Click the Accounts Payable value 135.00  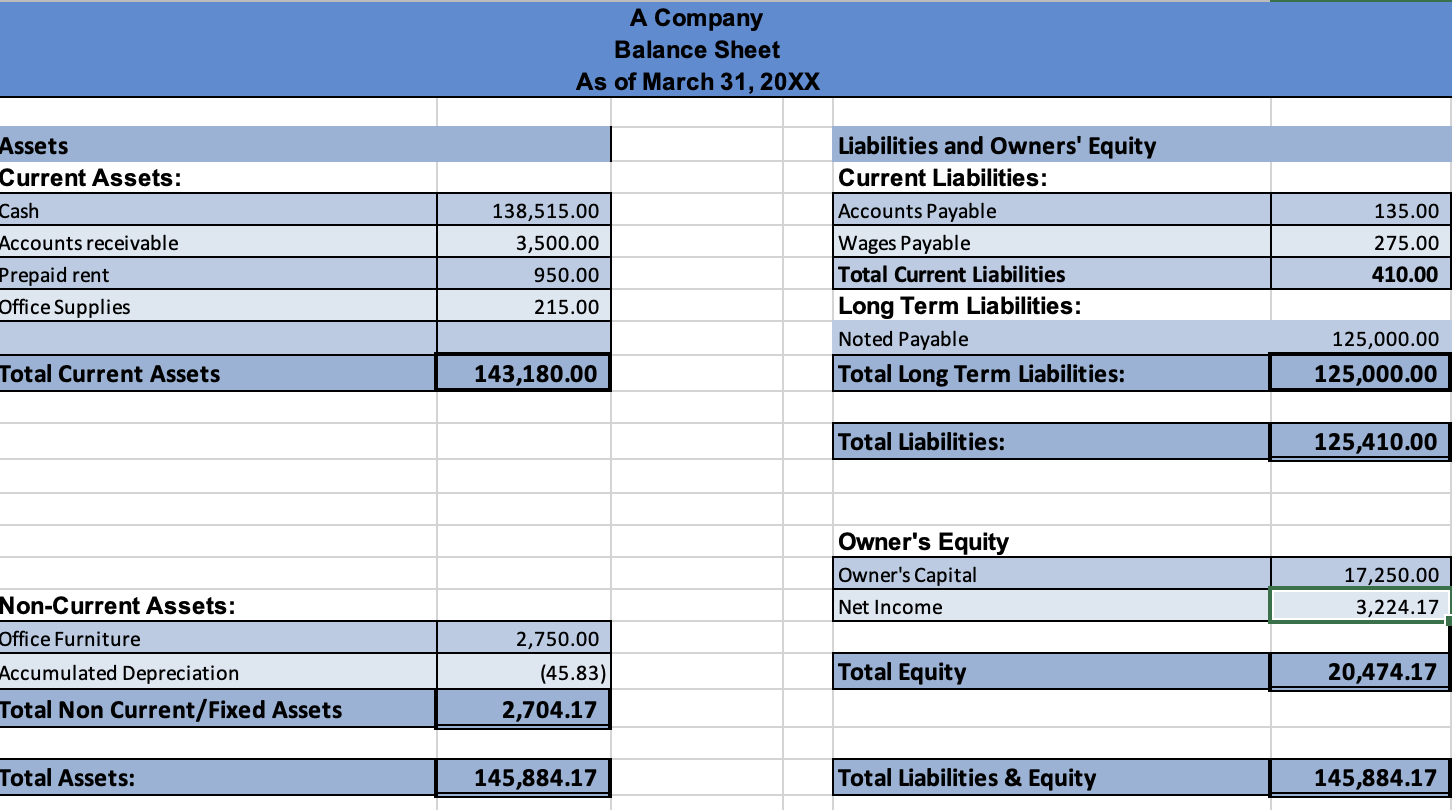click(x=1360, y=210)
